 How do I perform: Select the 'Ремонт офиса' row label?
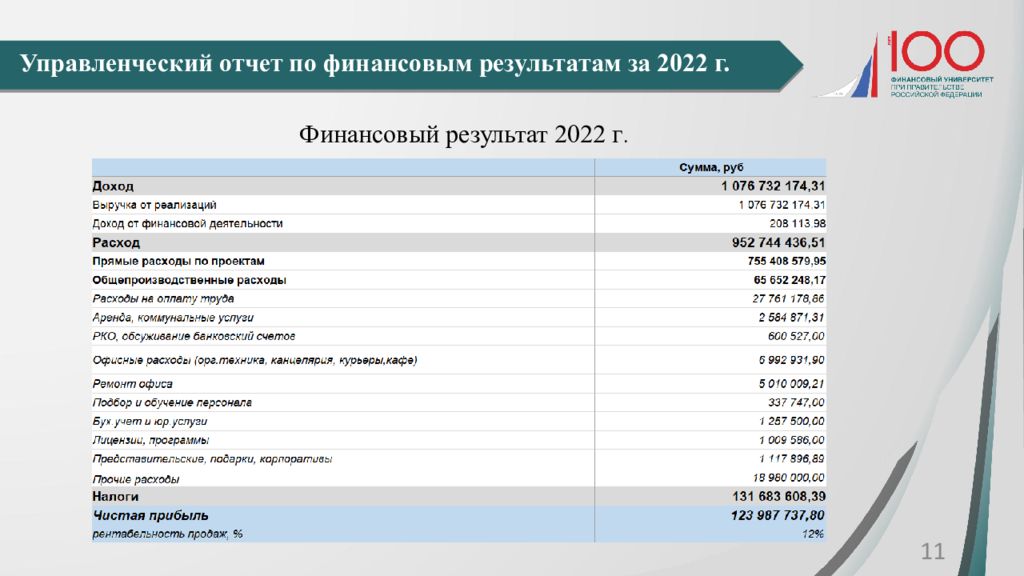(x=132, y=384)
